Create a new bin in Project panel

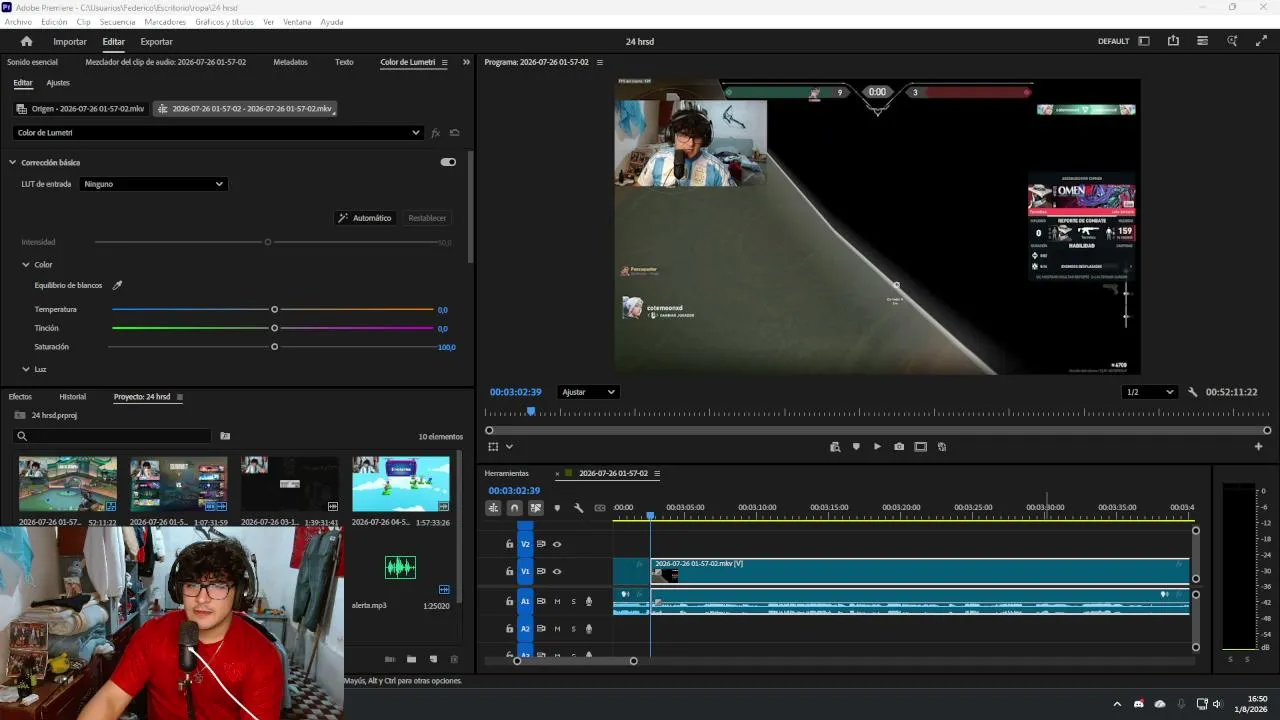(x=412, y=659)
